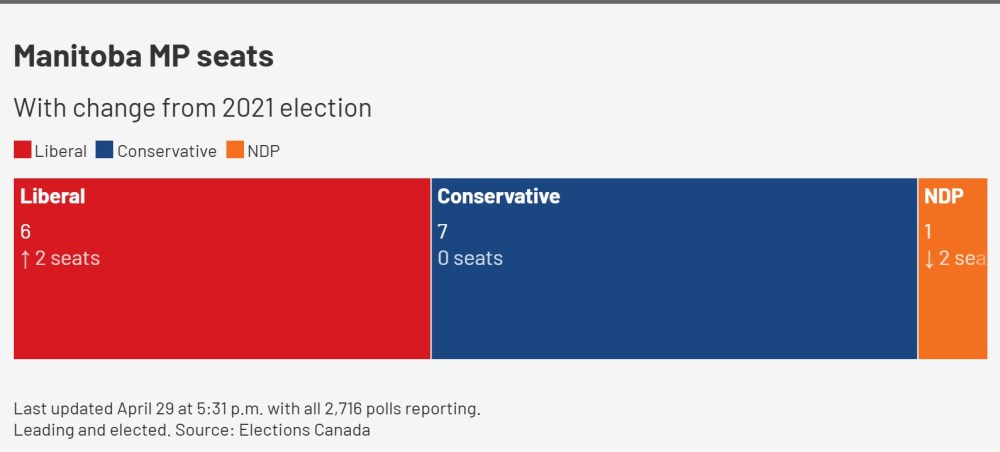
Task: Click the "With change from 2021 election" subtitle
Action: point(192,107)
